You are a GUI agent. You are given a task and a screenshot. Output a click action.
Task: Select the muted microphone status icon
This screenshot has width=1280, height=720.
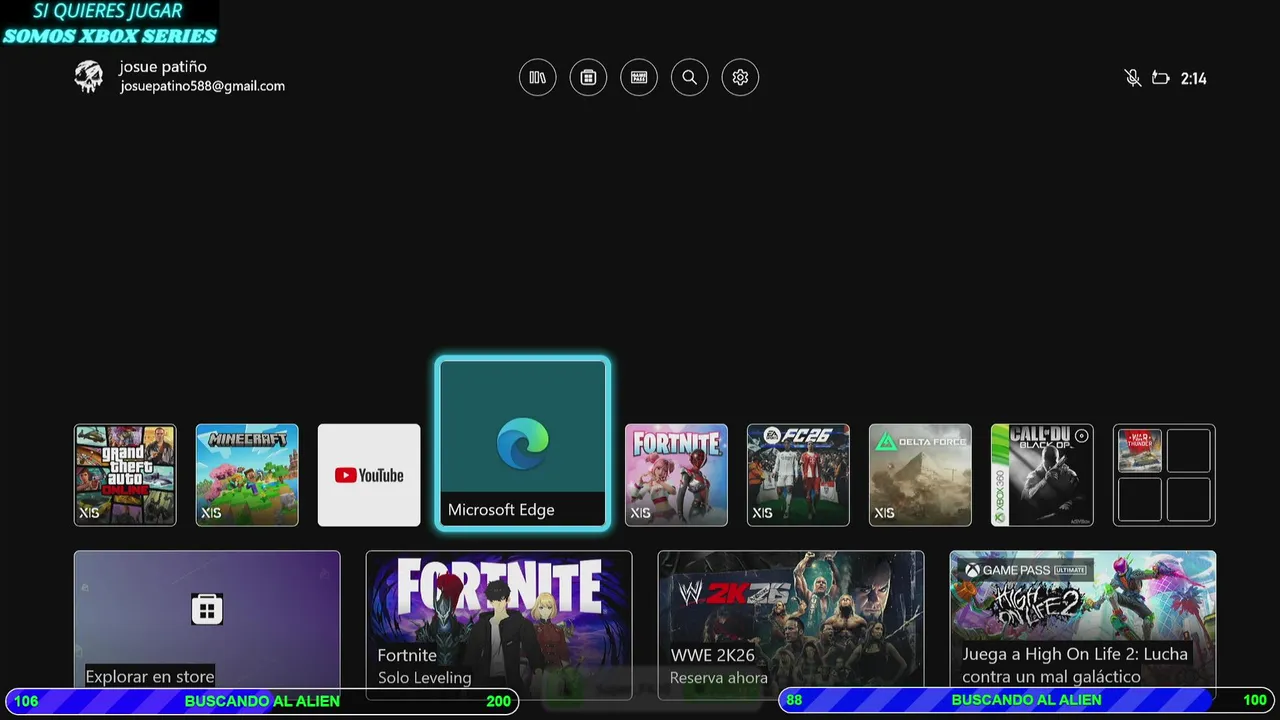[1132, 78]
